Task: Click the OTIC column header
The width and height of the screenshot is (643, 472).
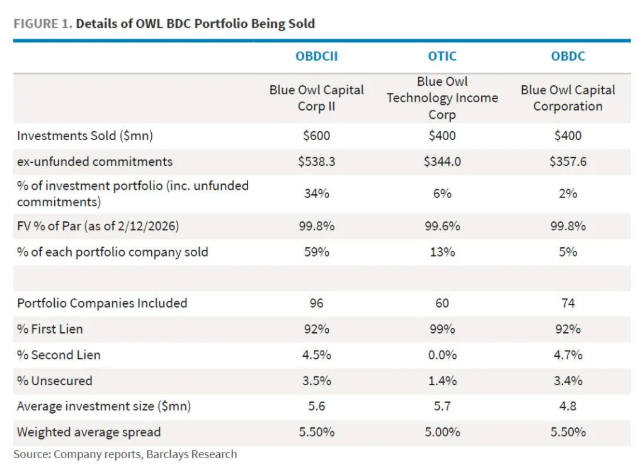Action: (x=443, y=54)
